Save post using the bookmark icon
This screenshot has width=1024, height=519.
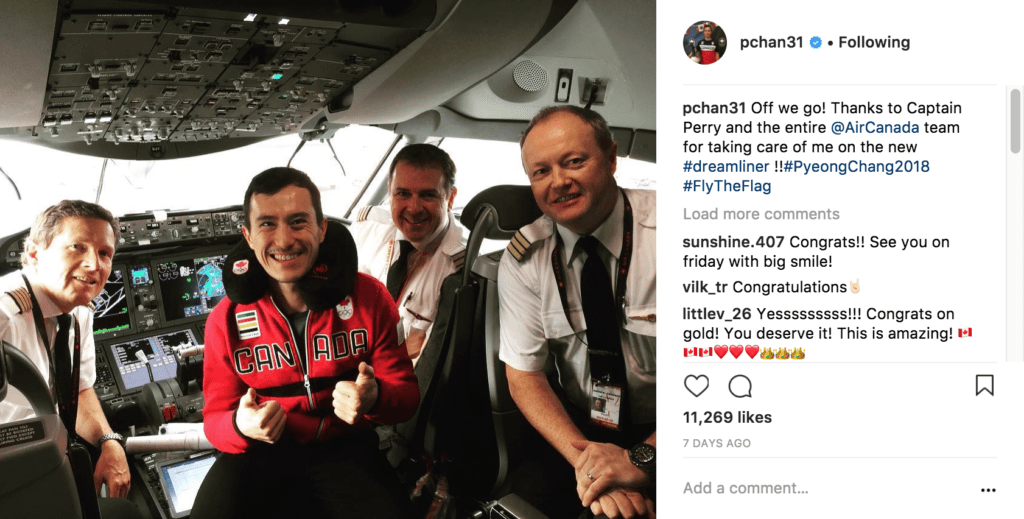984,385
